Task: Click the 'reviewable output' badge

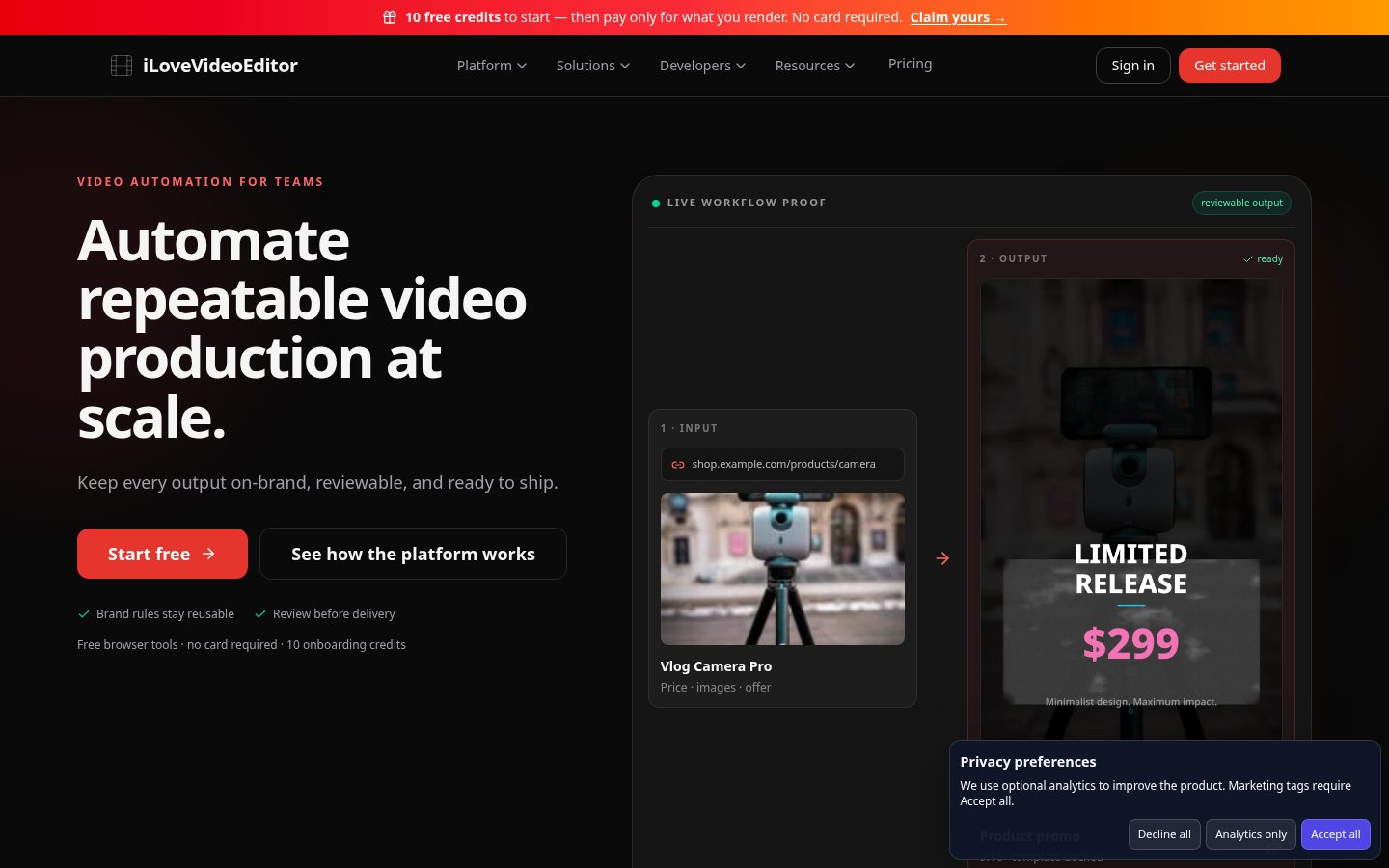Action: click(1241, 203)
